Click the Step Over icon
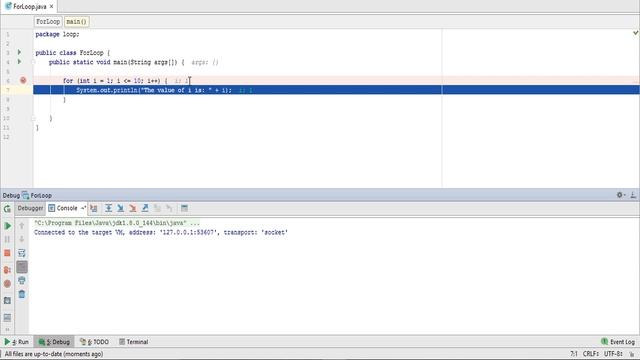This screenshot has width=640, height=360. (x=108, y=209)
